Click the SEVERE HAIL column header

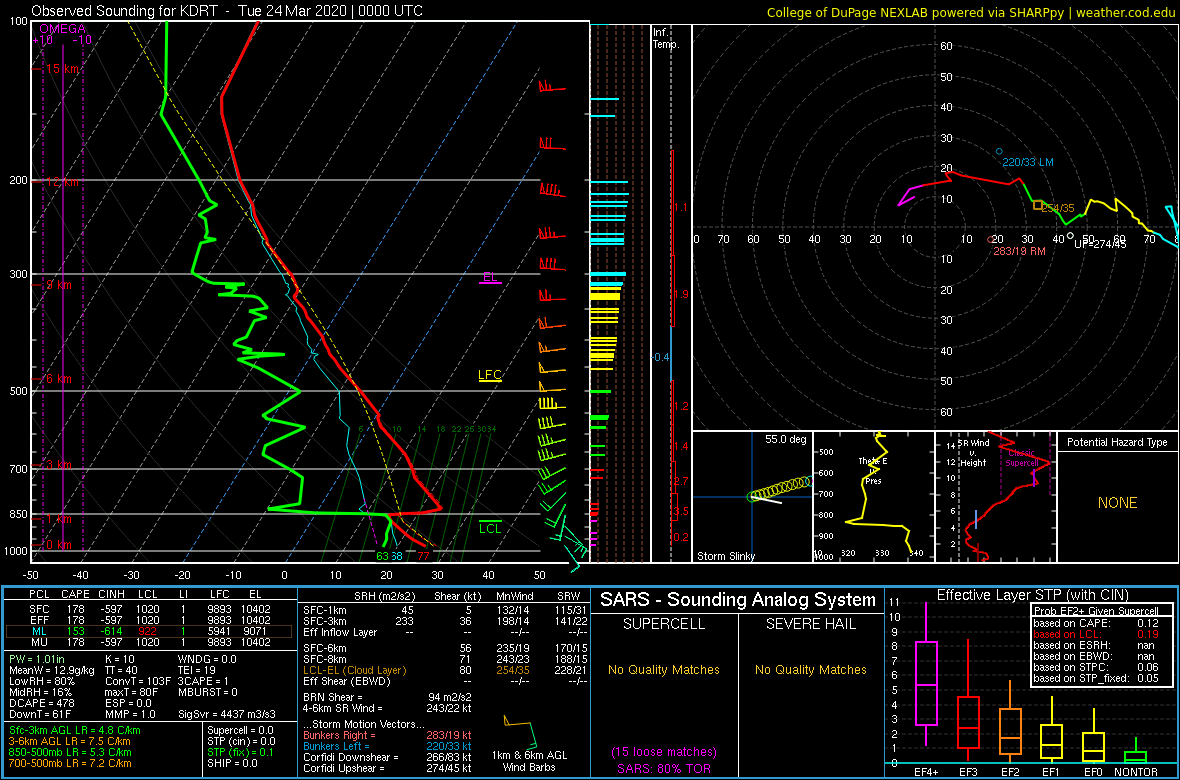[x=810, y=623]
